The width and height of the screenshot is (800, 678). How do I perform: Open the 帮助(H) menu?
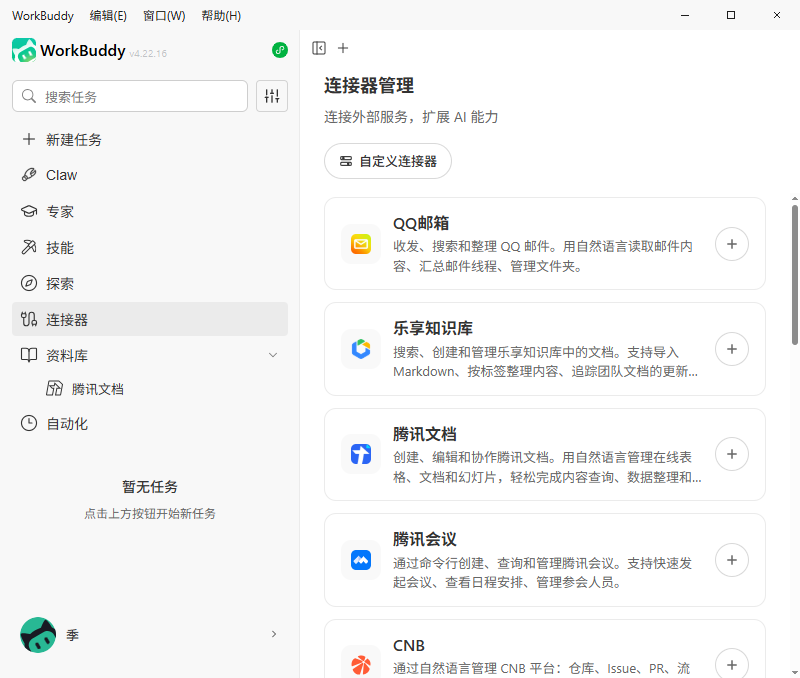pyautogui.click(x=221, y=16)
